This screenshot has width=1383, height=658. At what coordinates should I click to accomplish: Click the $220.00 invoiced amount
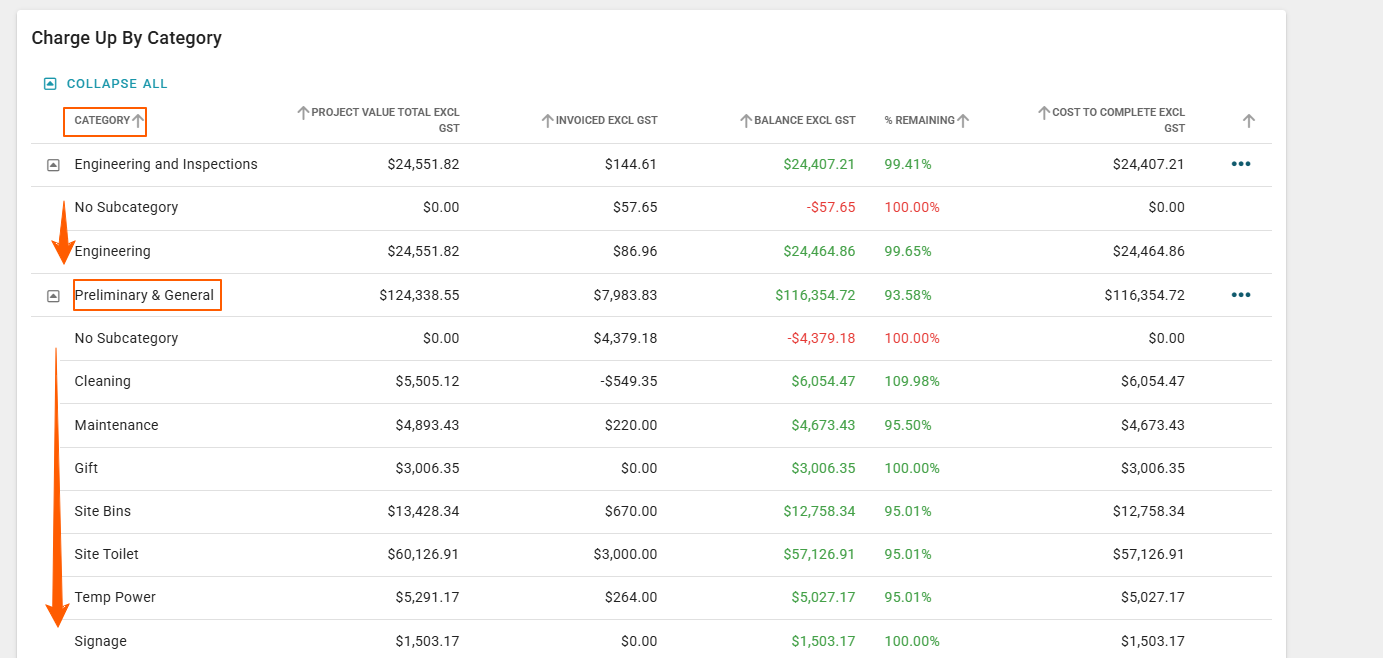point(631,425)
